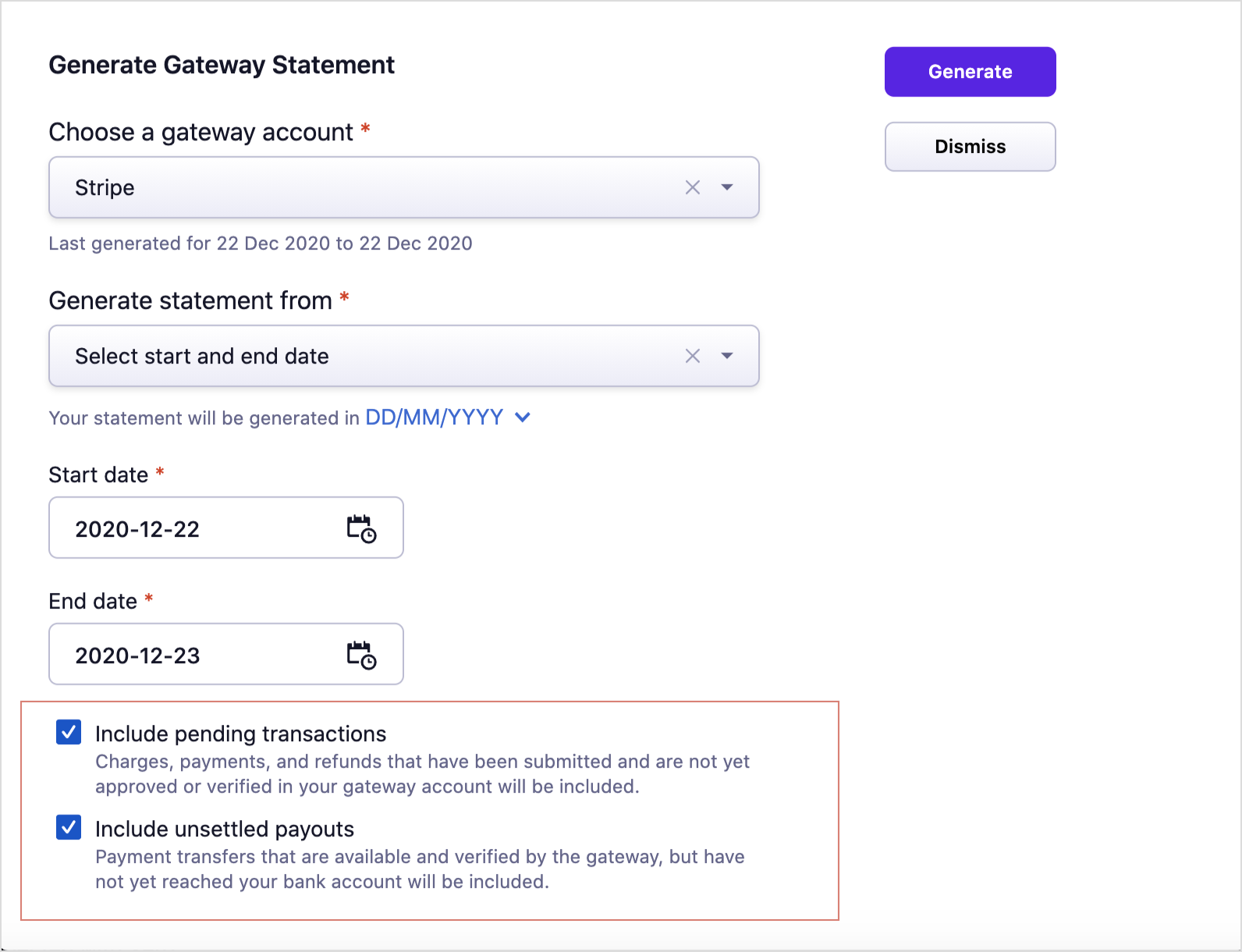Uncheck Include unsettled payouts checkbox
The width and height of the screenshot is (1242, 952).
pos(69,827)
